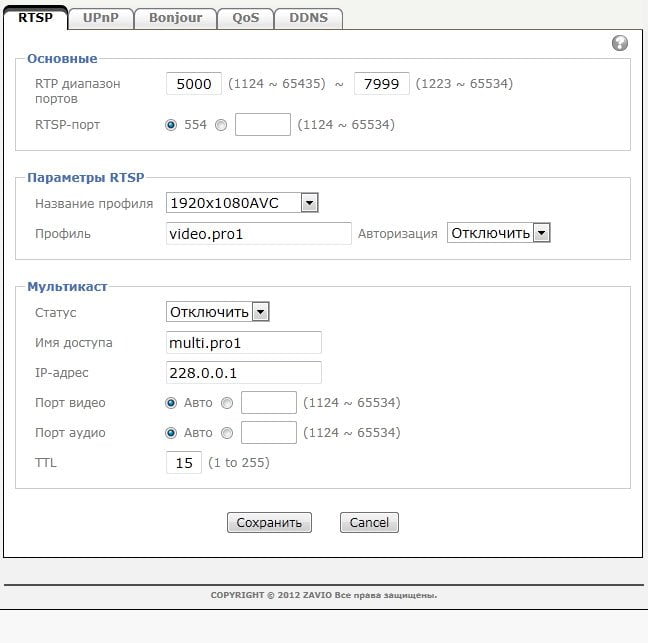The image size is (648, 643).
Task: Click the custom Порт видео input field
Action: coord(269,403)
